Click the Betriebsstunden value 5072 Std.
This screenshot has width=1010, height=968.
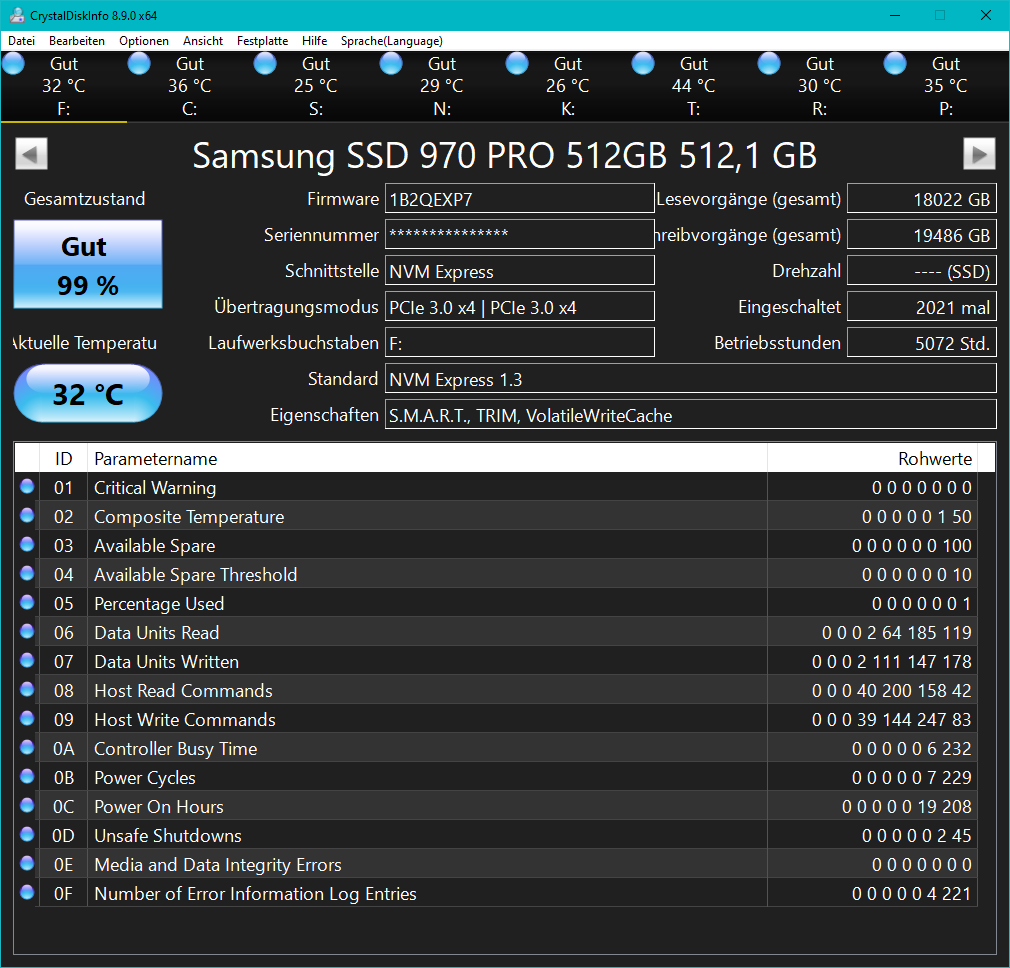click(922, 343)
